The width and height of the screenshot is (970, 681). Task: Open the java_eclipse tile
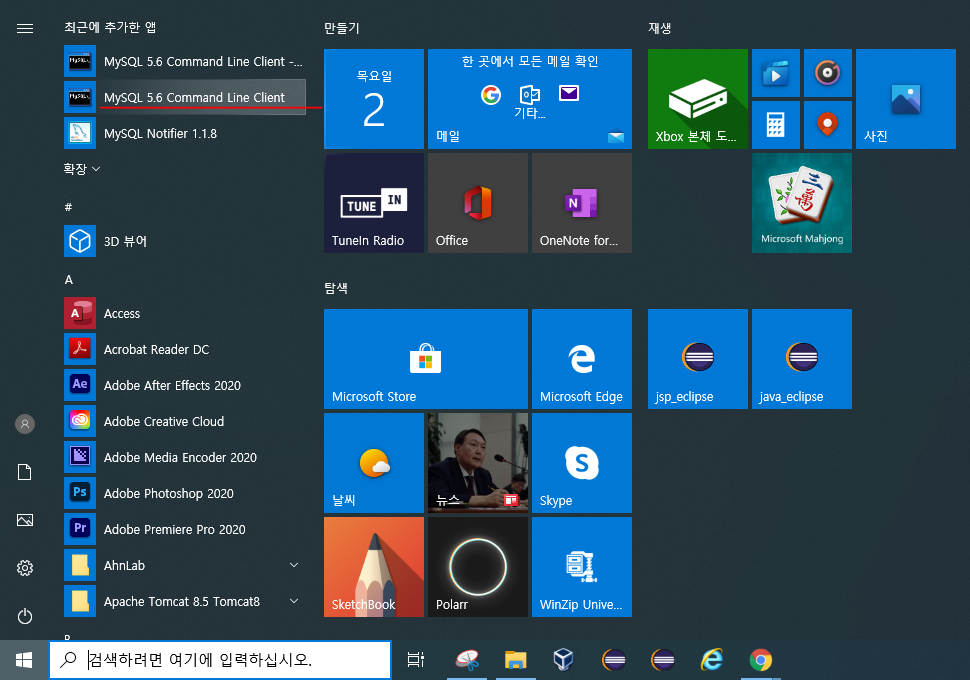802,359
